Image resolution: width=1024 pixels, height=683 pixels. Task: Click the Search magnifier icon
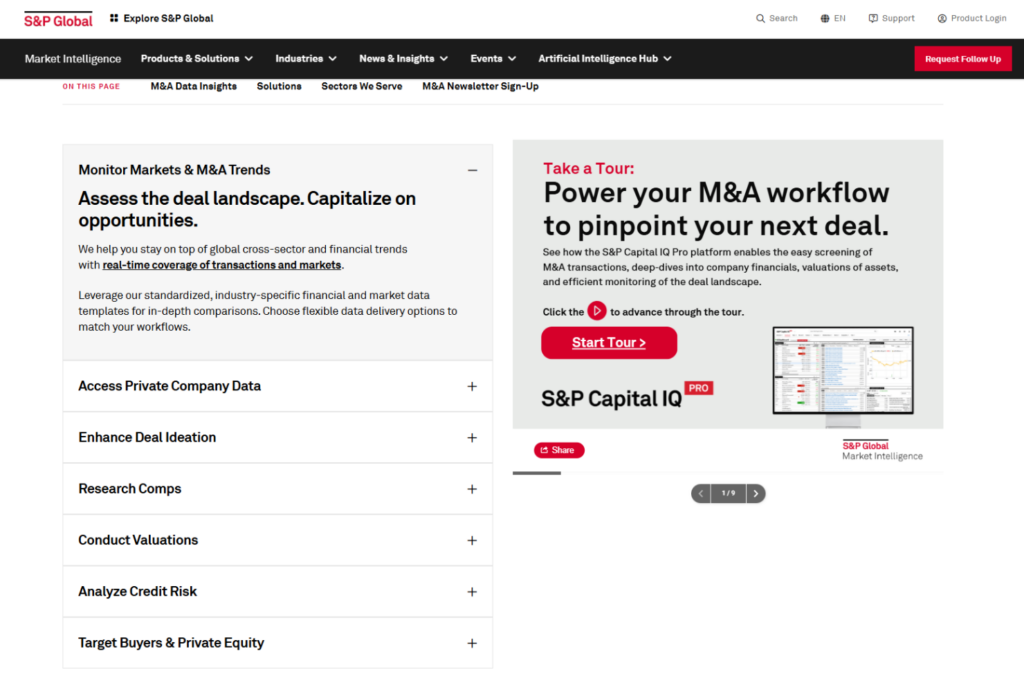(x=760, y=18)
